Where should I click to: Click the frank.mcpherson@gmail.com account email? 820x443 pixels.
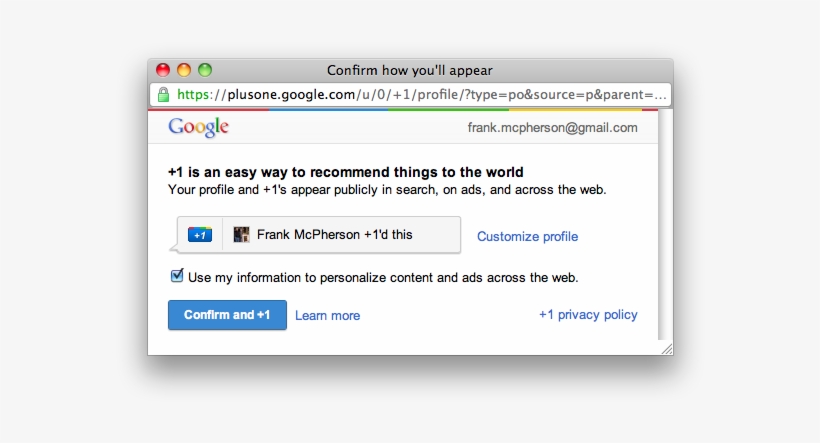pyautogui.click(x=552, y=127)
